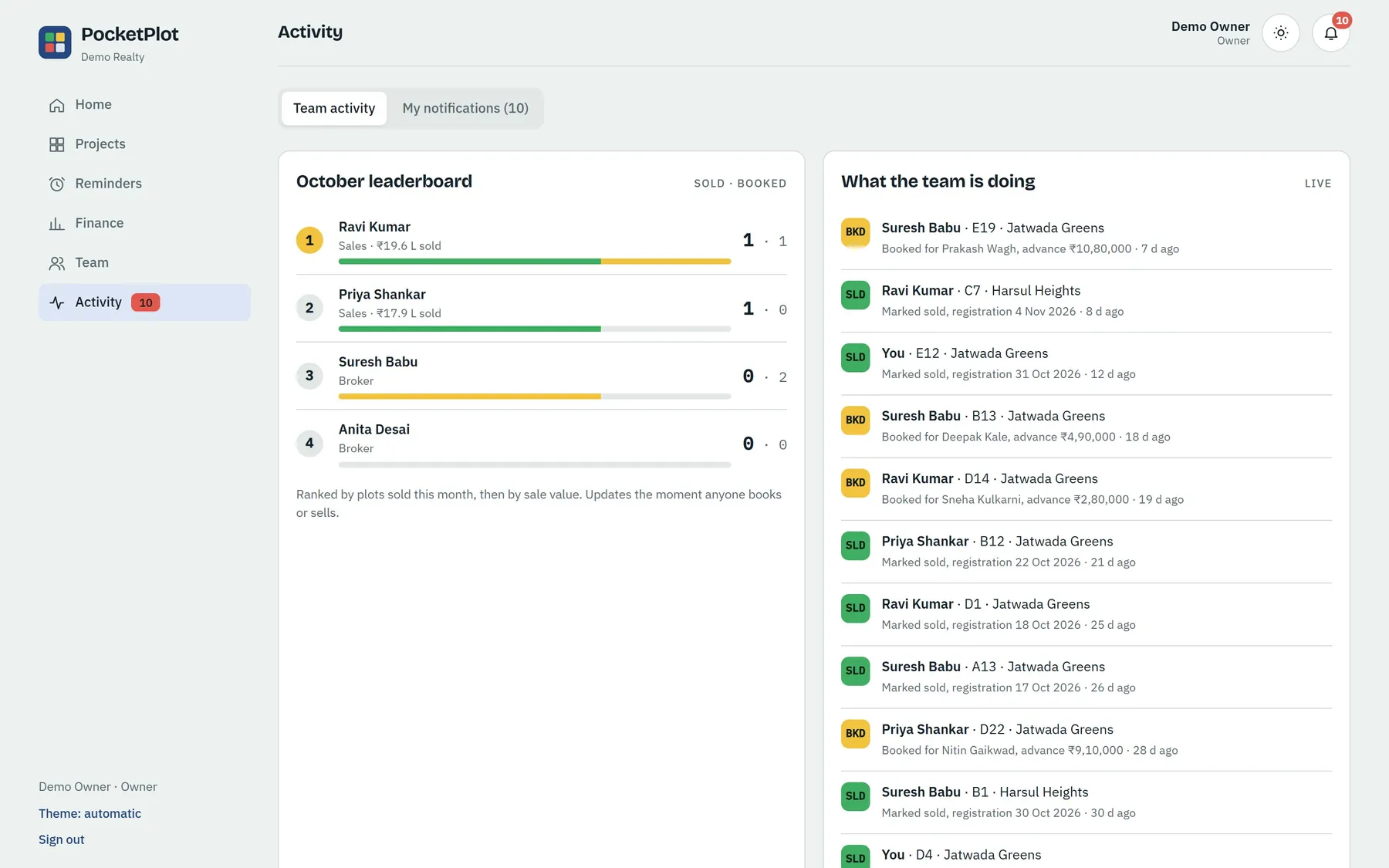
Task: Click the red 10 badge beside Activity
Action: click(x=145, y=302)
